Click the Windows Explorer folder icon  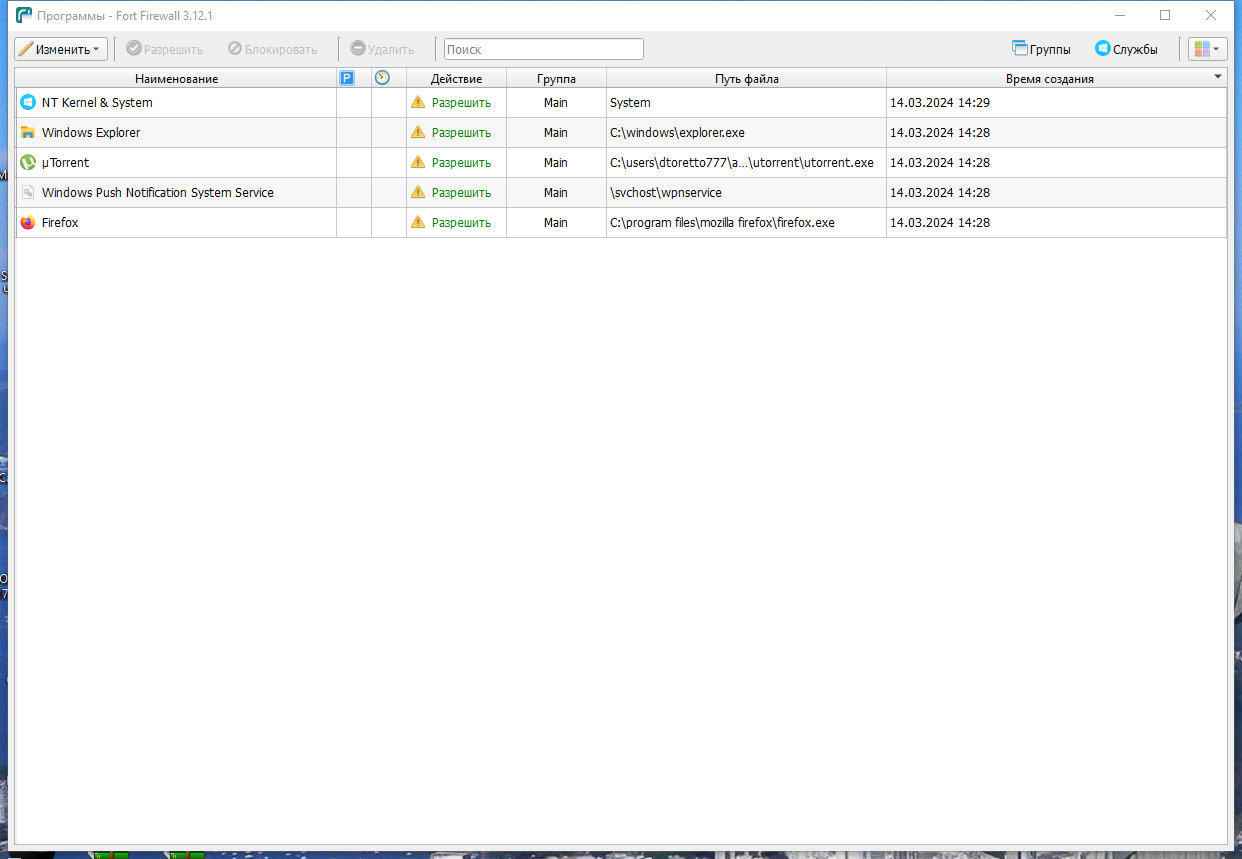click(28, 132)
